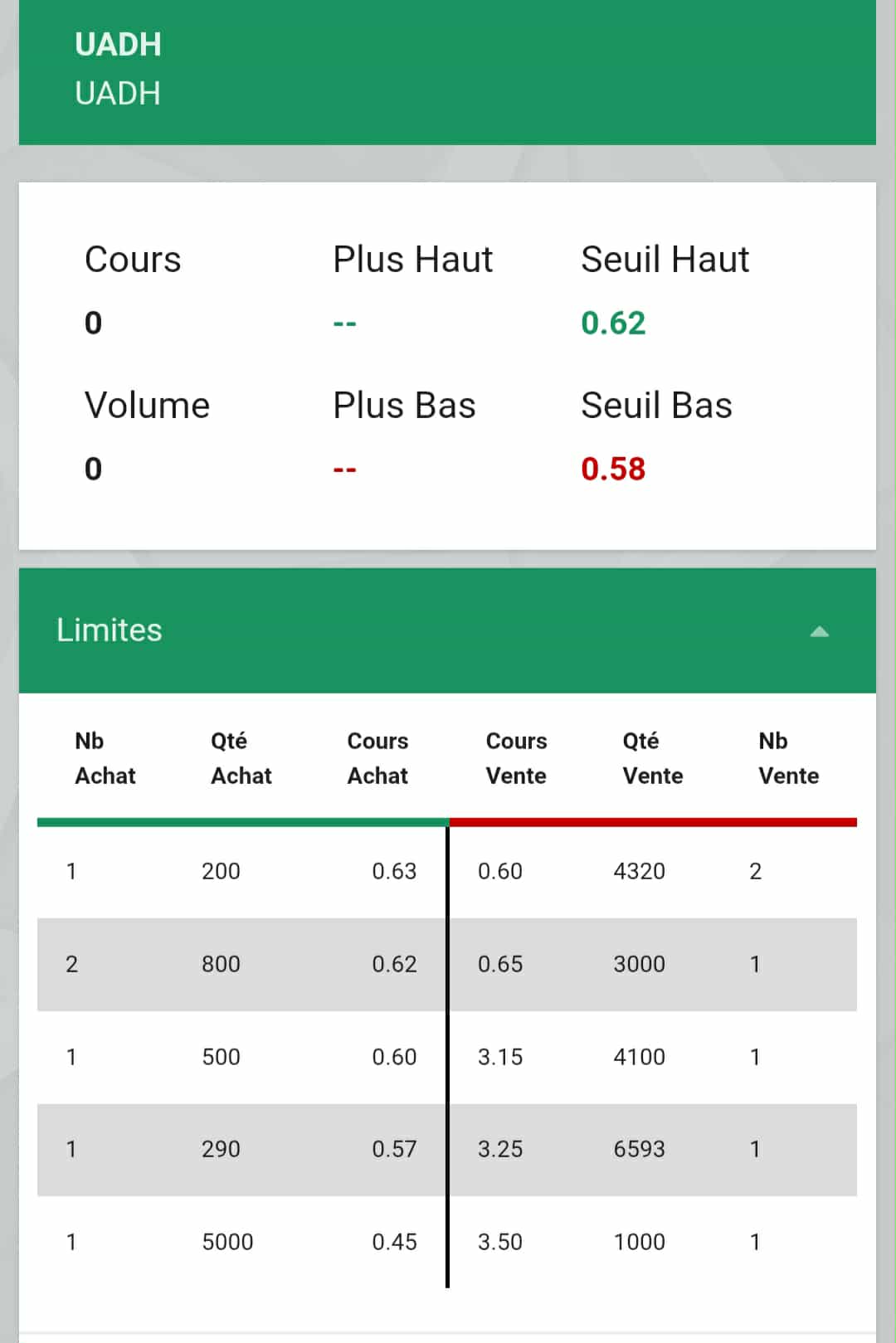Screen dimensions: 896x1343
Task: Tap the Cours Vente column header
Action: [x=516, y=758]
